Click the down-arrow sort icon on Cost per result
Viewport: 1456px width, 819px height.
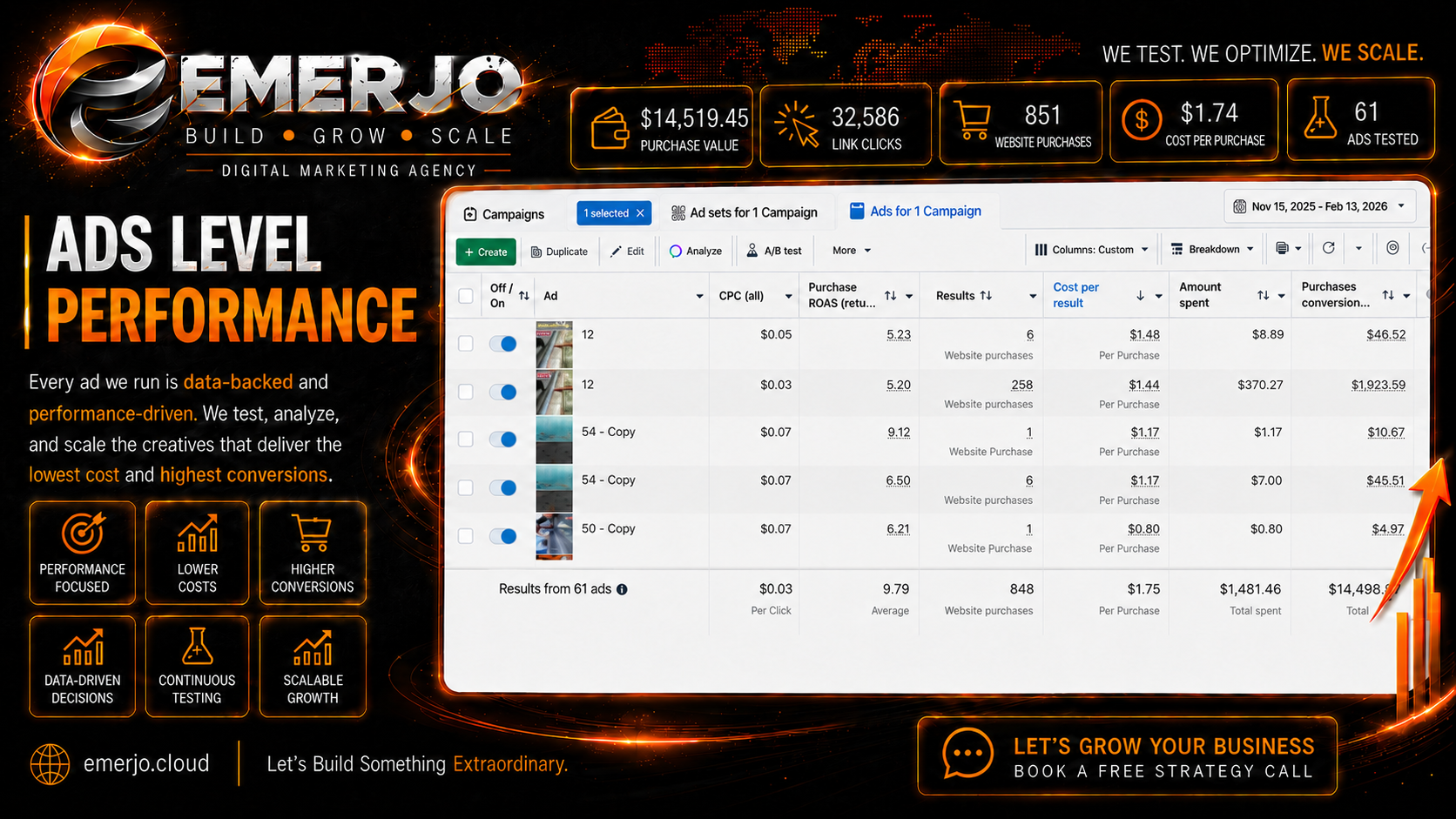[1140, 296]
